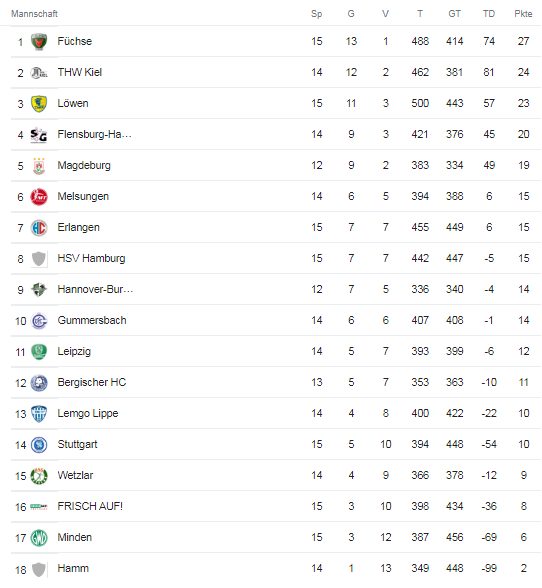
Task: Select the Lemgo Lippe shield logo
Action: tap(39, 414)
